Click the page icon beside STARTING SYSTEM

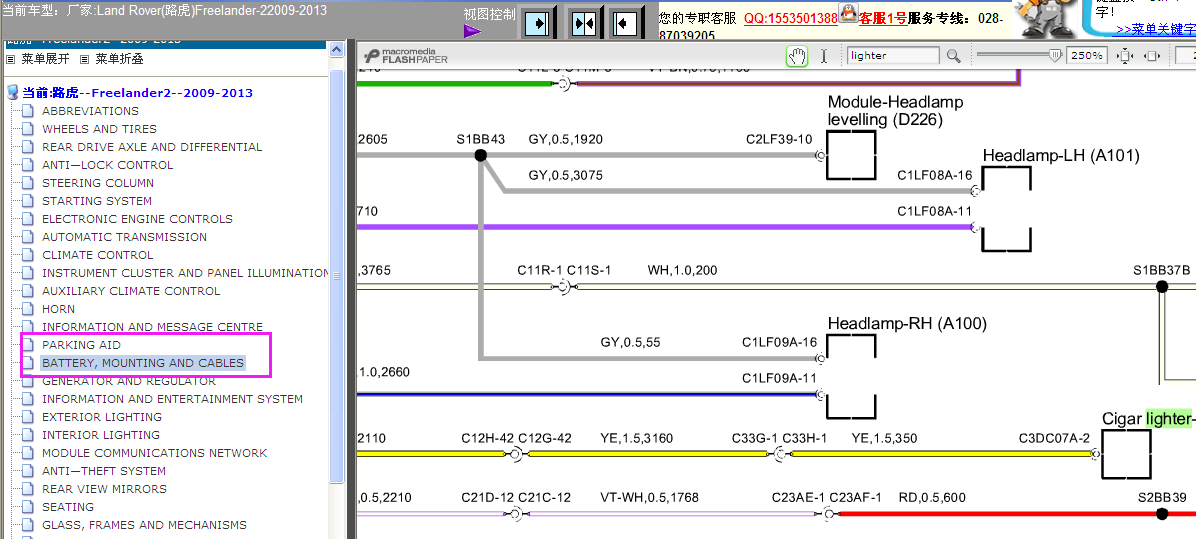pyautogui.click(x=27, y=201)
